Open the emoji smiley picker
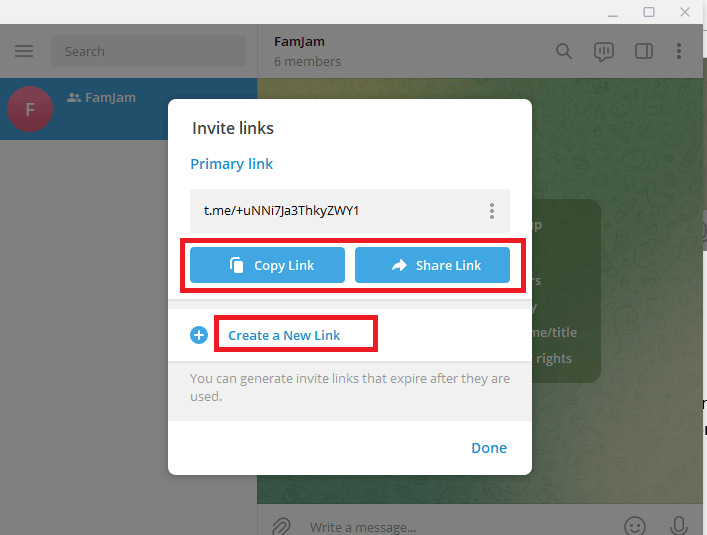The height and width of the screenshot is (535, 707). click(x=635, y=526)
